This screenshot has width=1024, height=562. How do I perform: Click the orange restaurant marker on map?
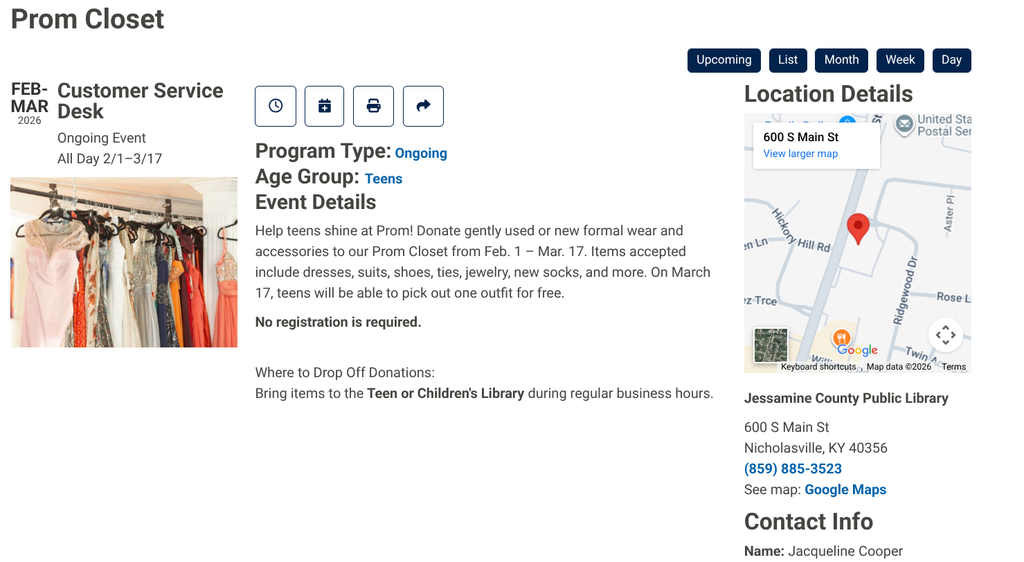(x=841, y=338)
